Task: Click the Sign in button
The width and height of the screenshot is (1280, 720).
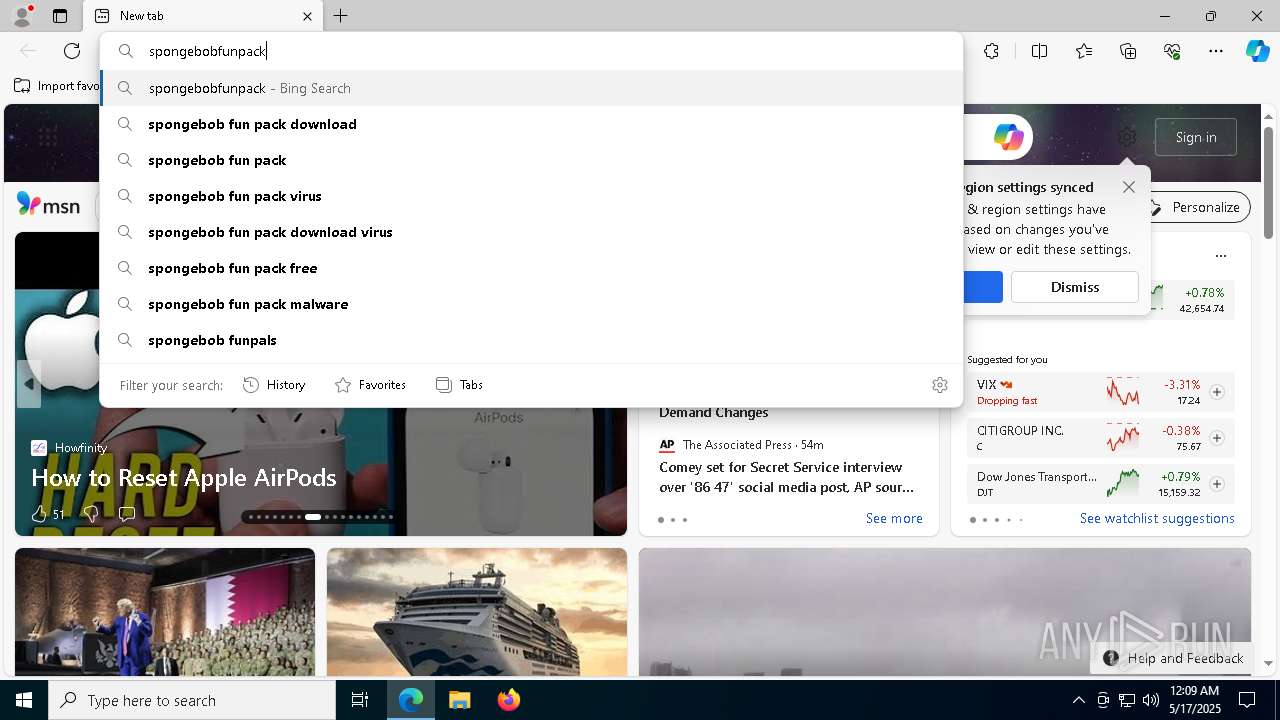Action: click(x=1196, y=137)
